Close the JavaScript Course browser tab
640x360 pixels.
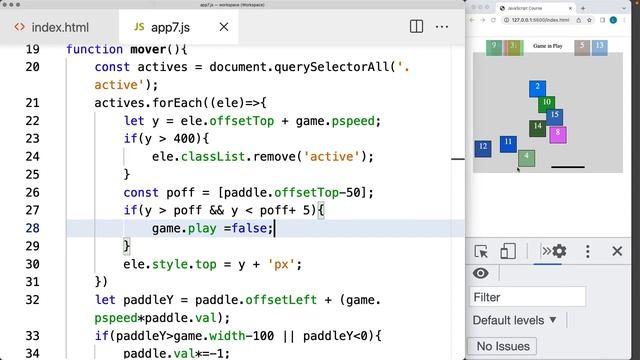570,8
